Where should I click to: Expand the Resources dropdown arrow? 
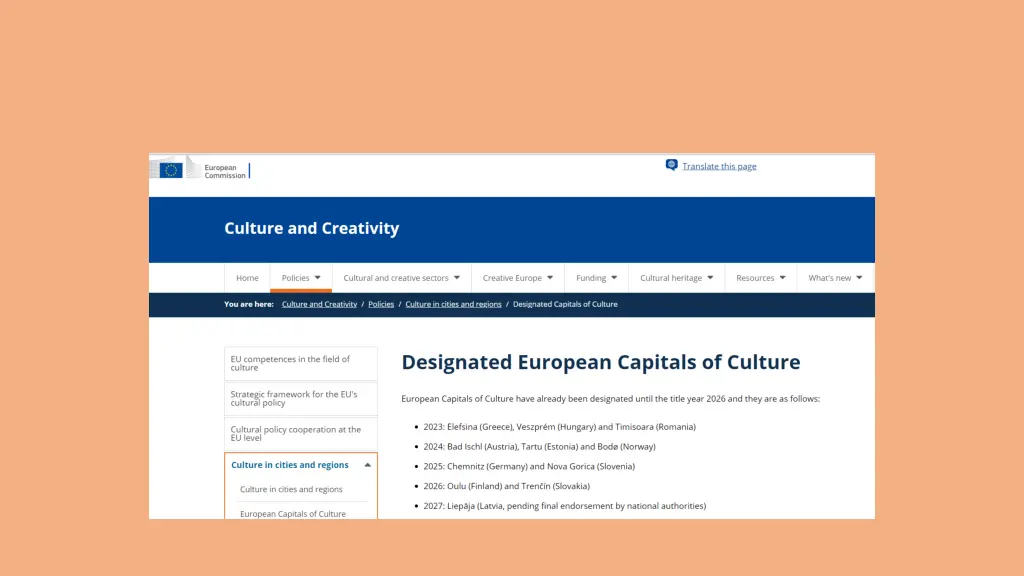coord(782,278)
